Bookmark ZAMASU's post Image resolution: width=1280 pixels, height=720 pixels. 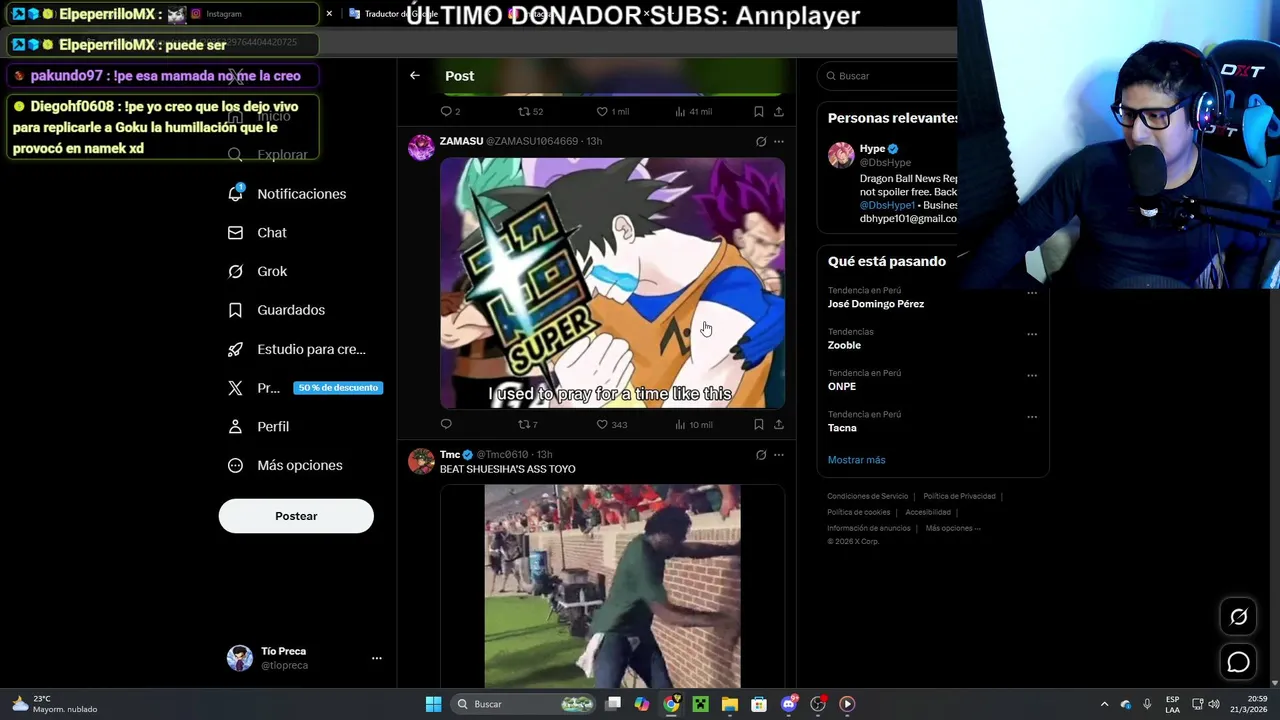pos(759,424)
